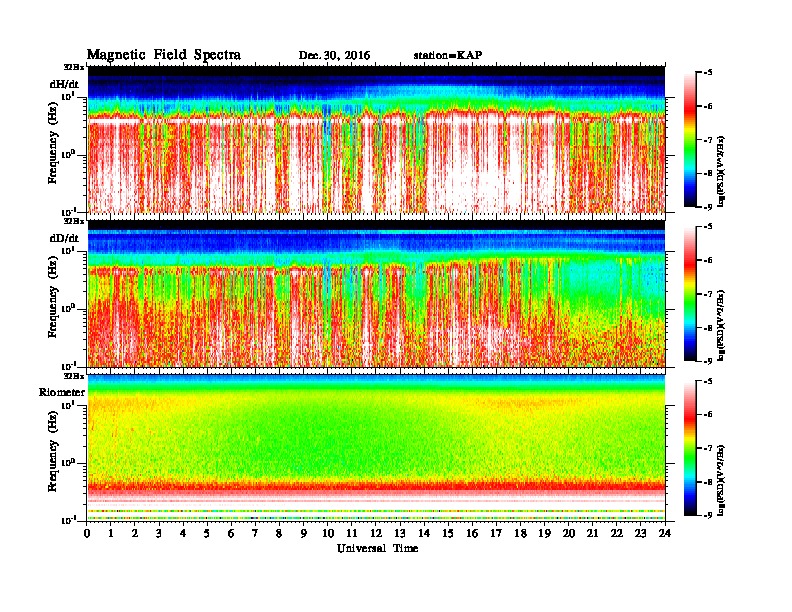Click hour "8" on the Universal Time axis
The image size is (792, 612).
[x=279, y=533]
